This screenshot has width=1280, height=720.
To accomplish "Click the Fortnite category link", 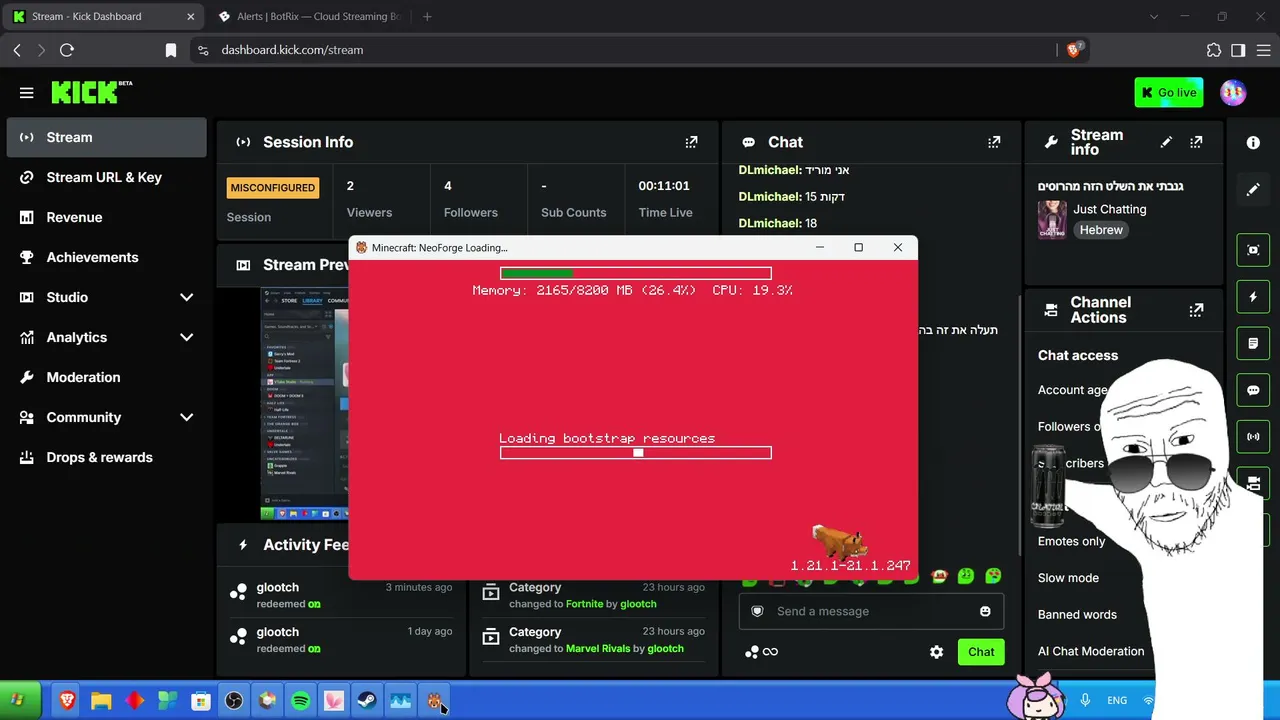I will point(584,604).
